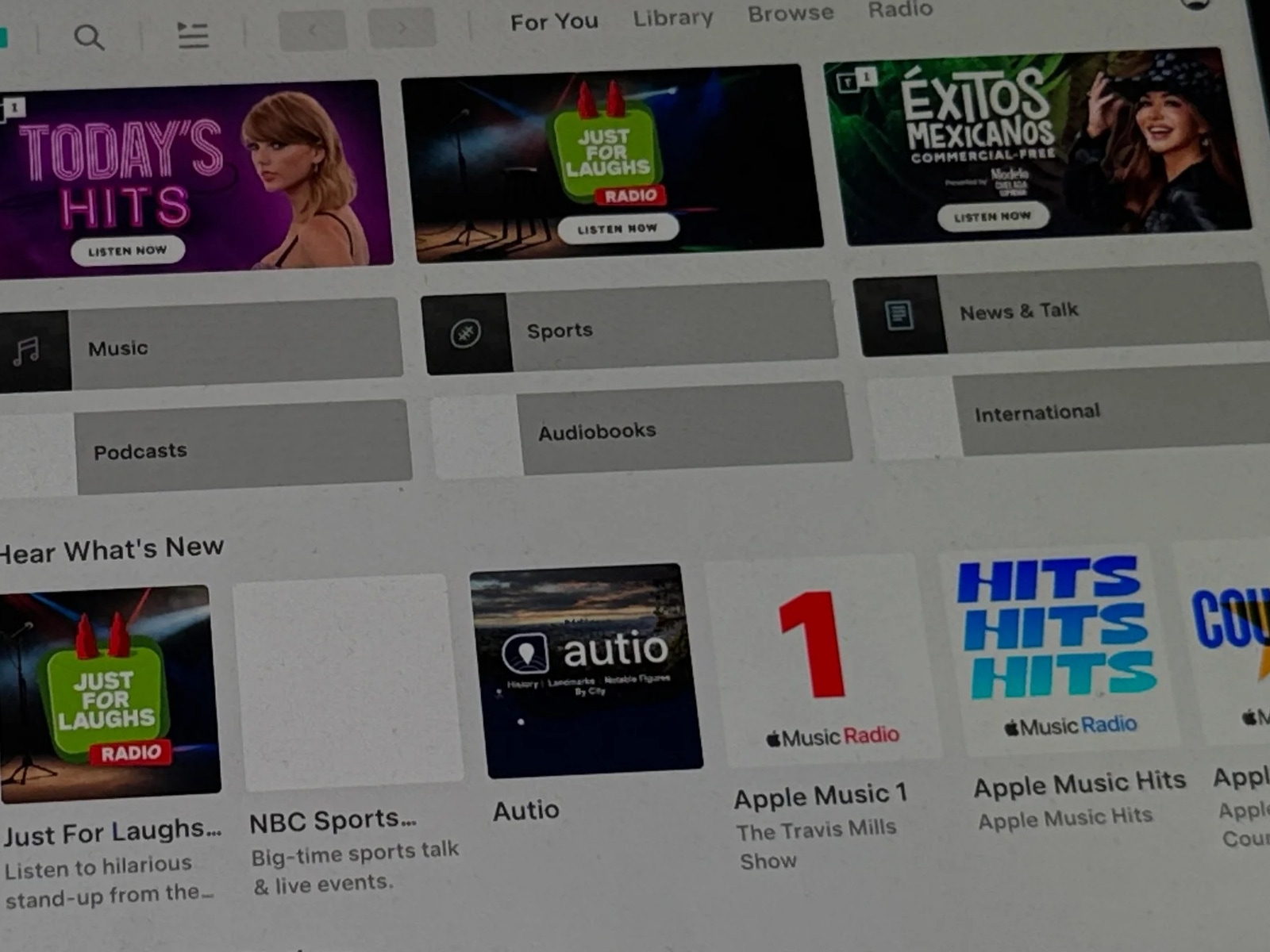Viewport: 1270px width, 952px height.
Task: Click the 'Apple Music Hits' station title
Action: tap(1079, 785)
